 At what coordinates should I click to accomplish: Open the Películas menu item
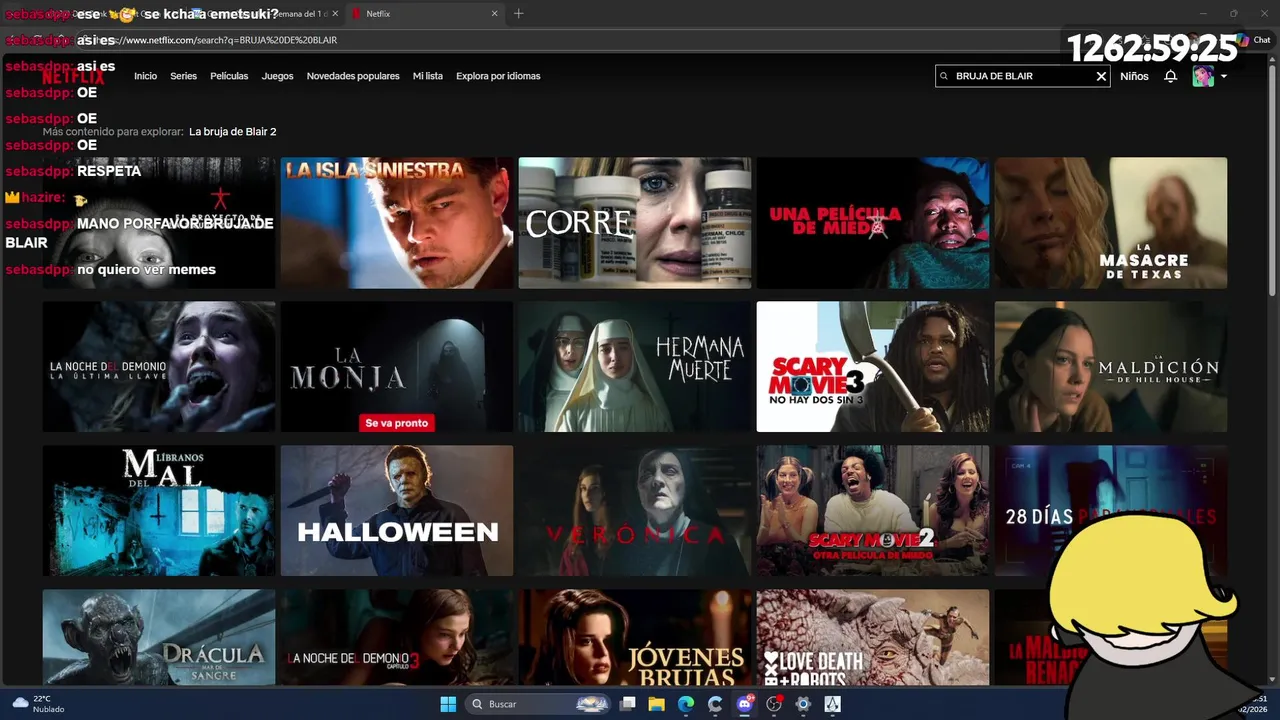pos(229,76)
